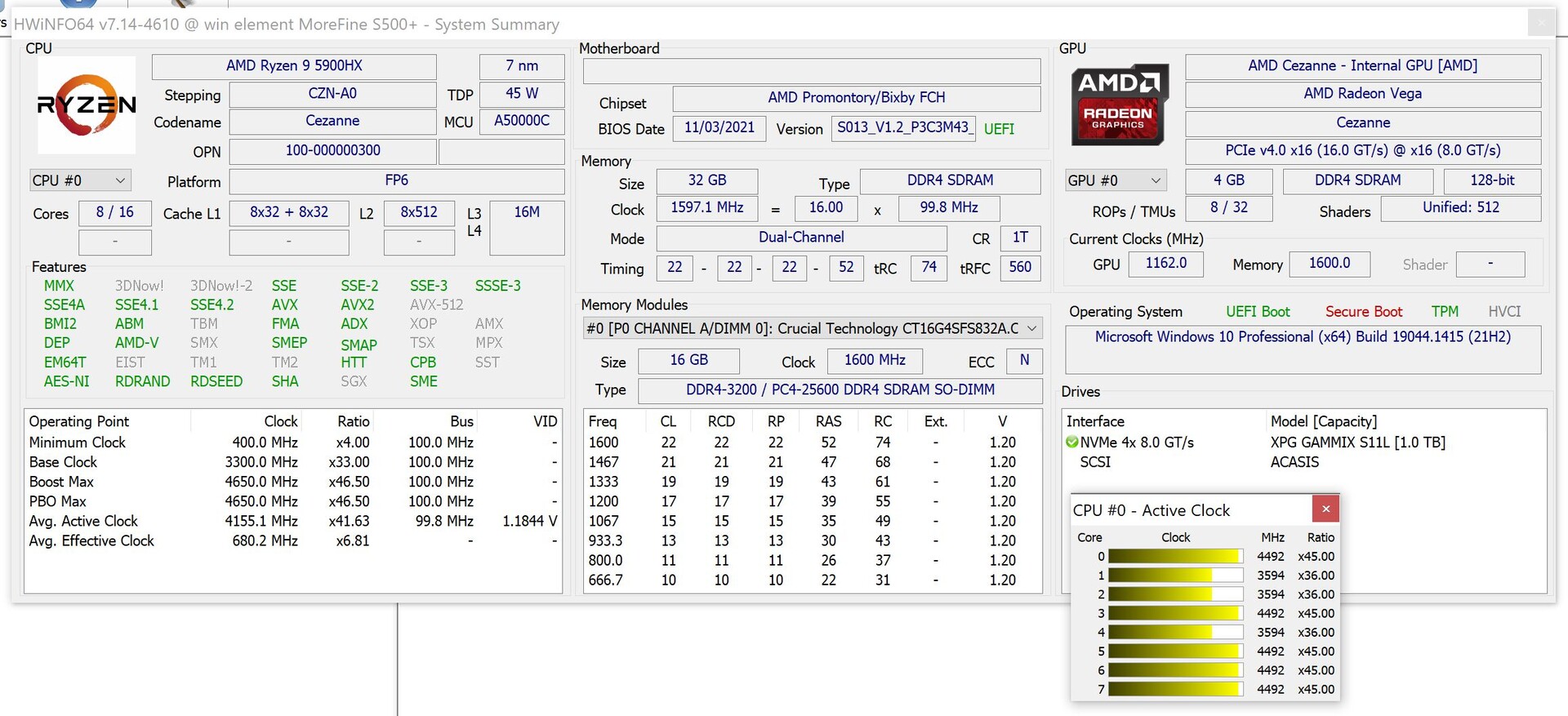The width and height of the screenshot is (1568, 716).
Task: Click the Operating Point column header
Action: tap(79, 421)
